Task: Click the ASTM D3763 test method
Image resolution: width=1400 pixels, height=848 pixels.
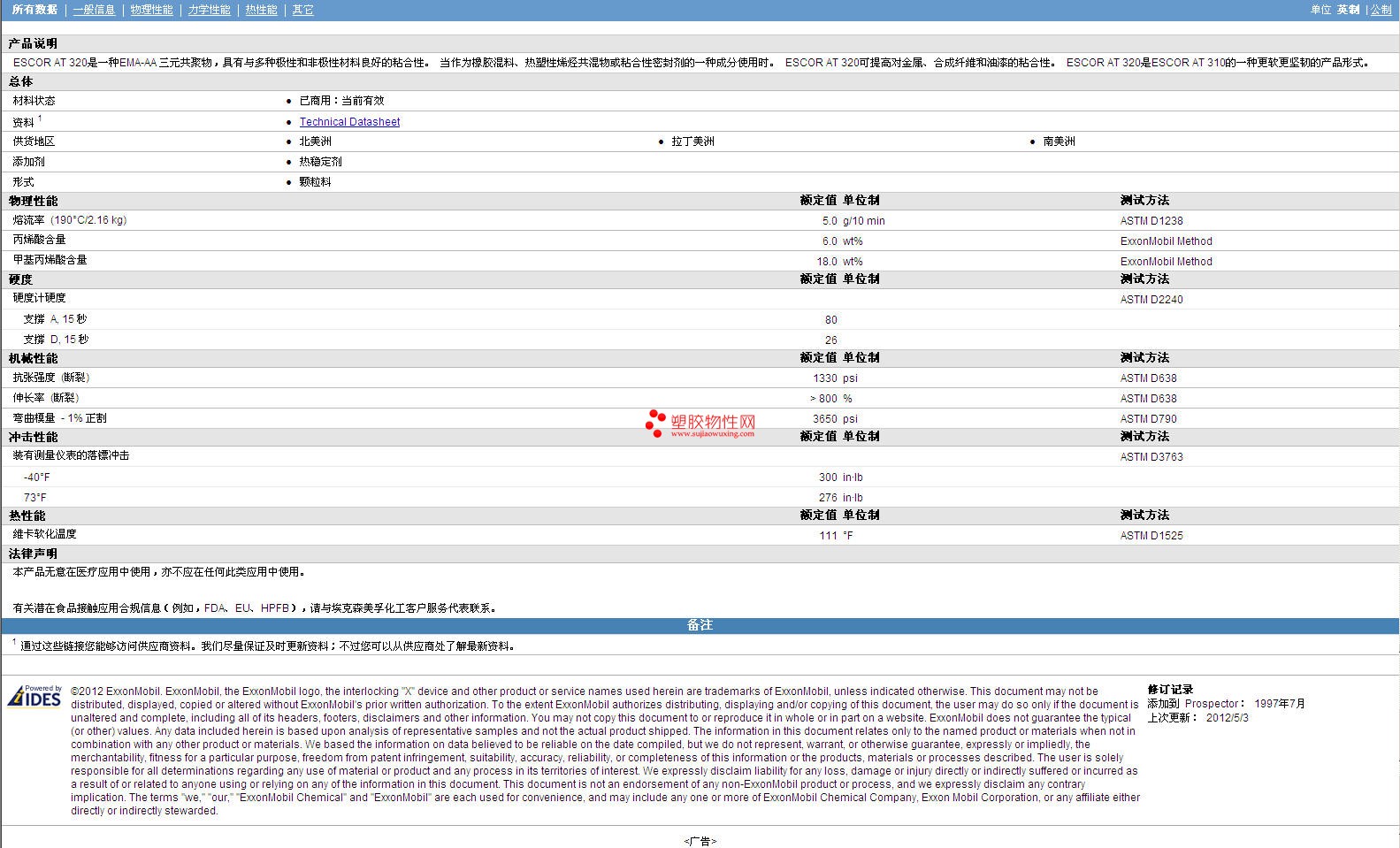Action: pos(1151,457)
